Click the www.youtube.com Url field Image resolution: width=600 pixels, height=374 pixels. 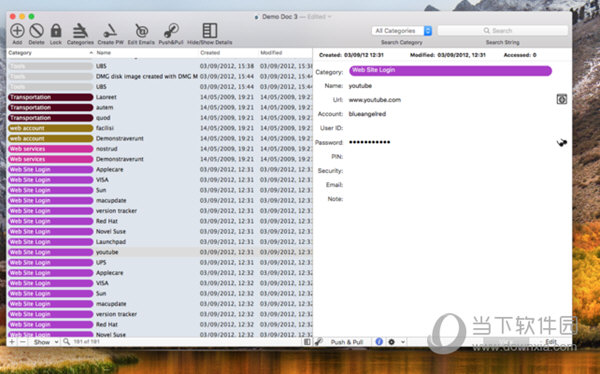[x=375, y=100]
